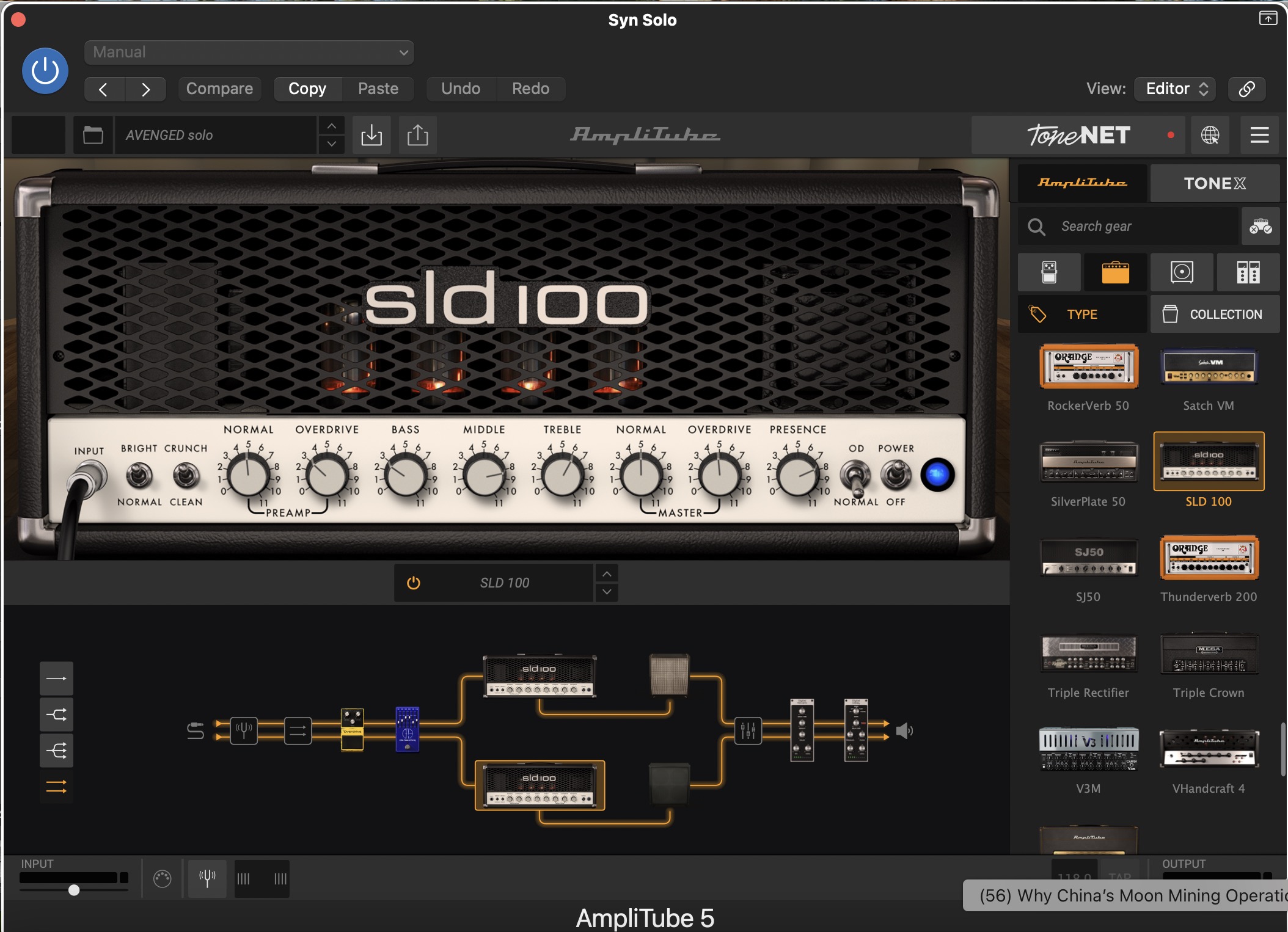
Task: Go to next preset arrow
Action: point(145,89)
